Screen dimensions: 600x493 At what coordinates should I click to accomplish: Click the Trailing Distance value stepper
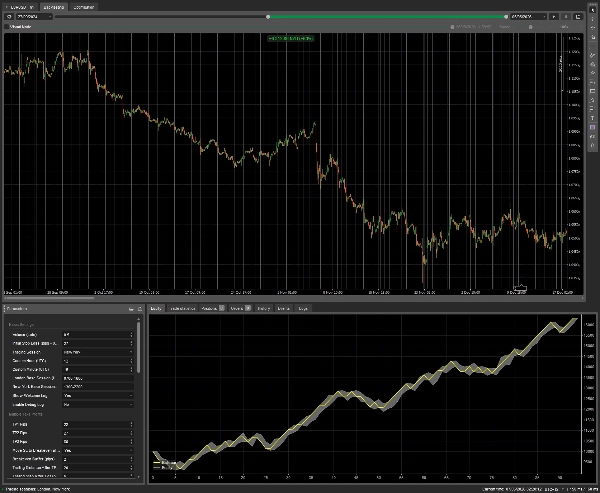[131, 468]
